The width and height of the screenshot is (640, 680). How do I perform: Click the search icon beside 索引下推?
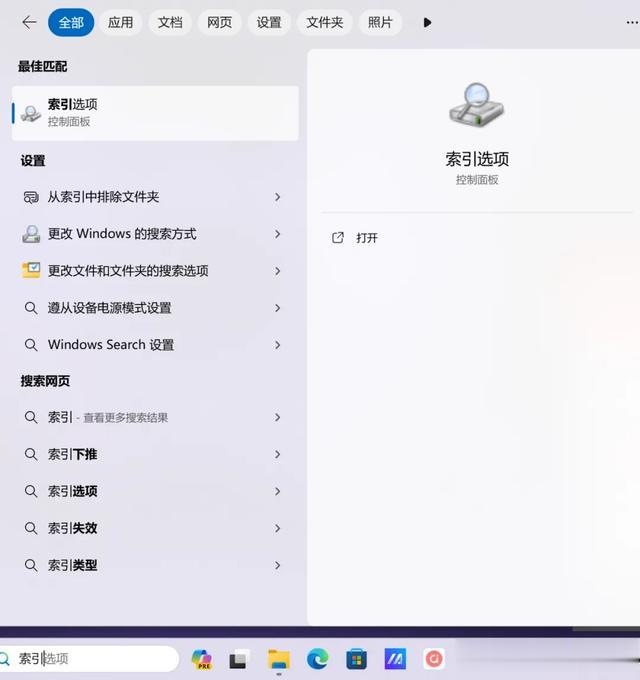click(31, 454)
